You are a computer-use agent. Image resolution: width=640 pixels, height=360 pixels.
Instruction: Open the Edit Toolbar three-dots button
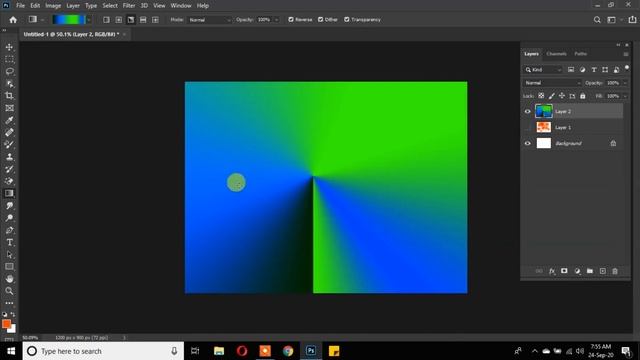(9, 303)
